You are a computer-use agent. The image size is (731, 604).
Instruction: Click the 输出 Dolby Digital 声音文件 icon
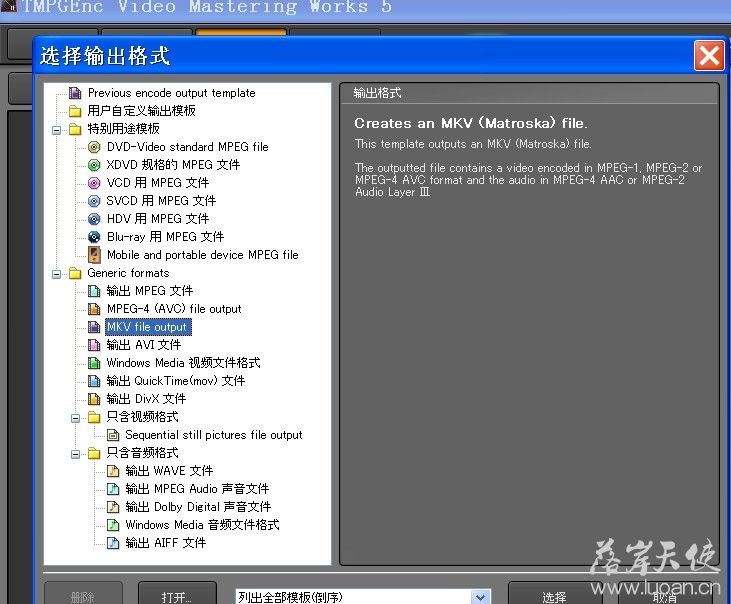[x=113, y=507]
